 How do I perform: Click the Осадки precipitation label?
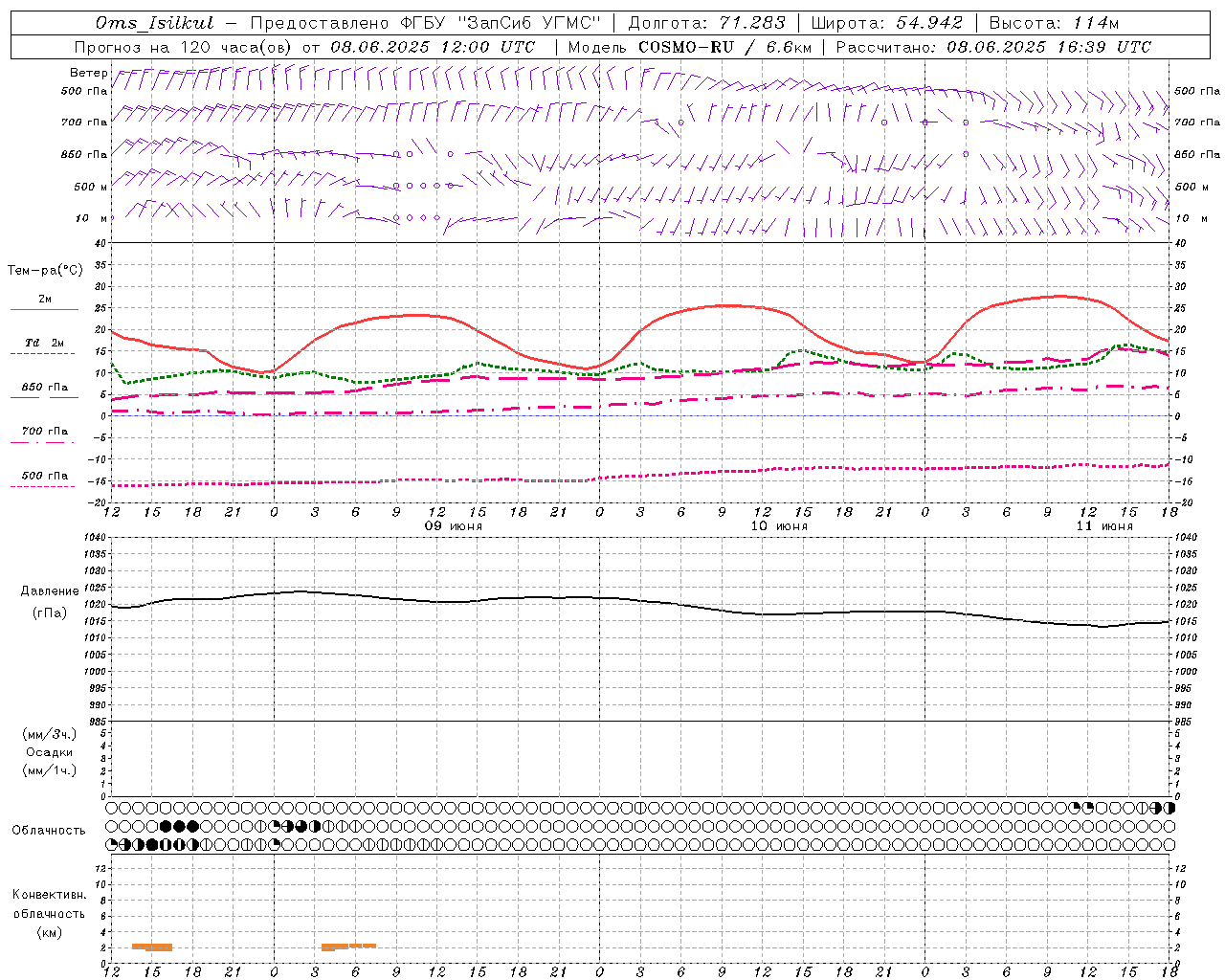click(50, 752)
